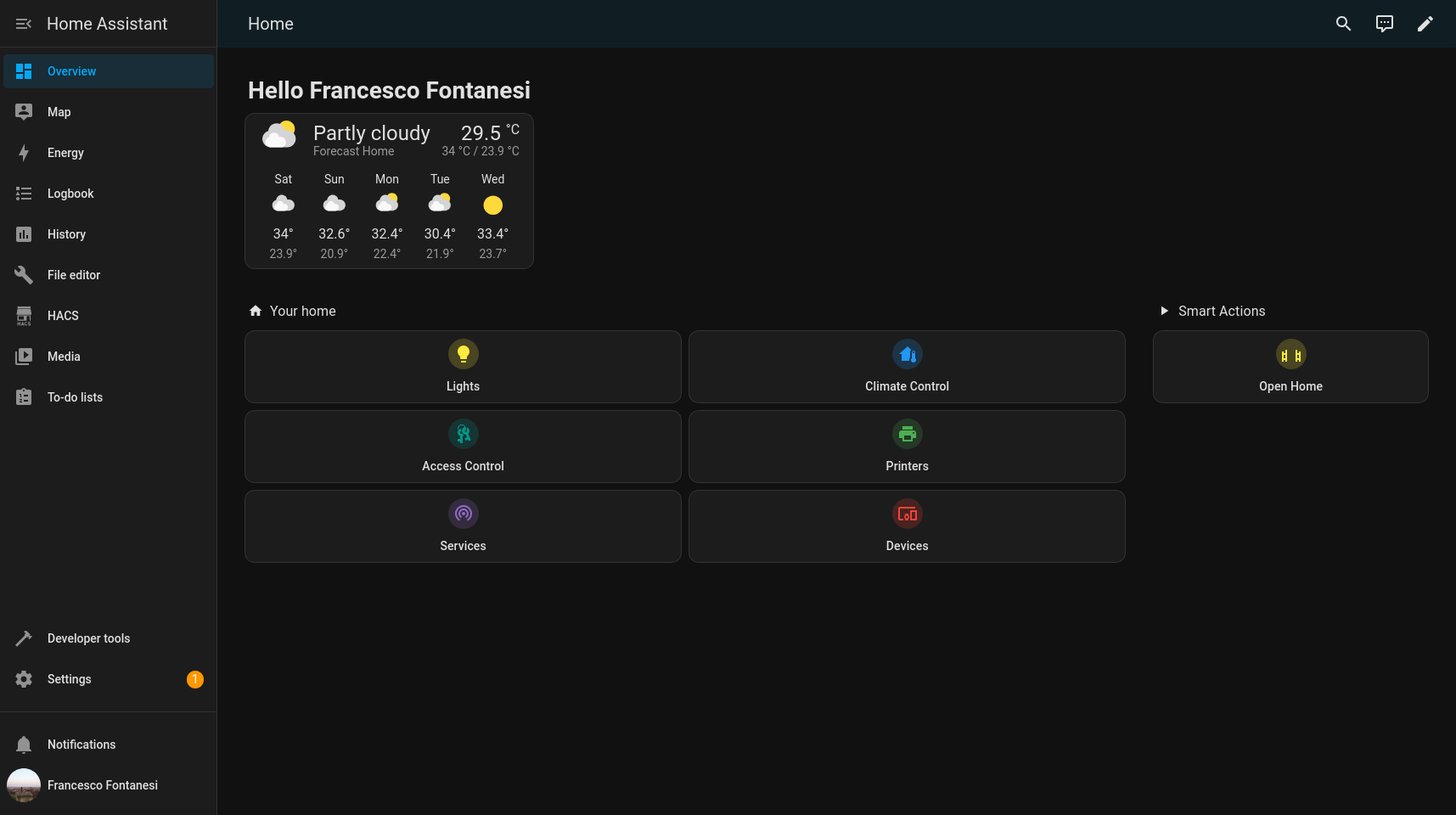Click the Devices icon
The height and width of the screenshot is (815, 1456).
(x=907, y=514)
